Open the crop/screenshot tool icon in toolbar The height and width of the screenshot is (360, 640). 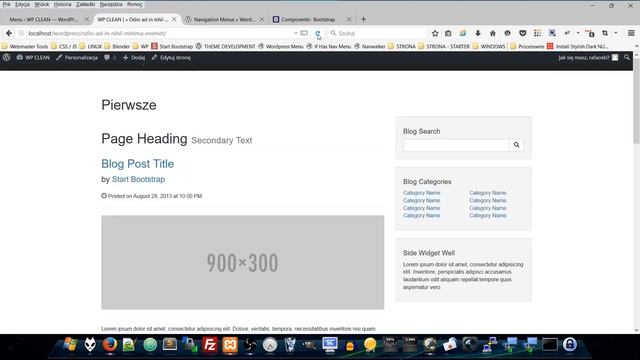[x=605, y=33]
